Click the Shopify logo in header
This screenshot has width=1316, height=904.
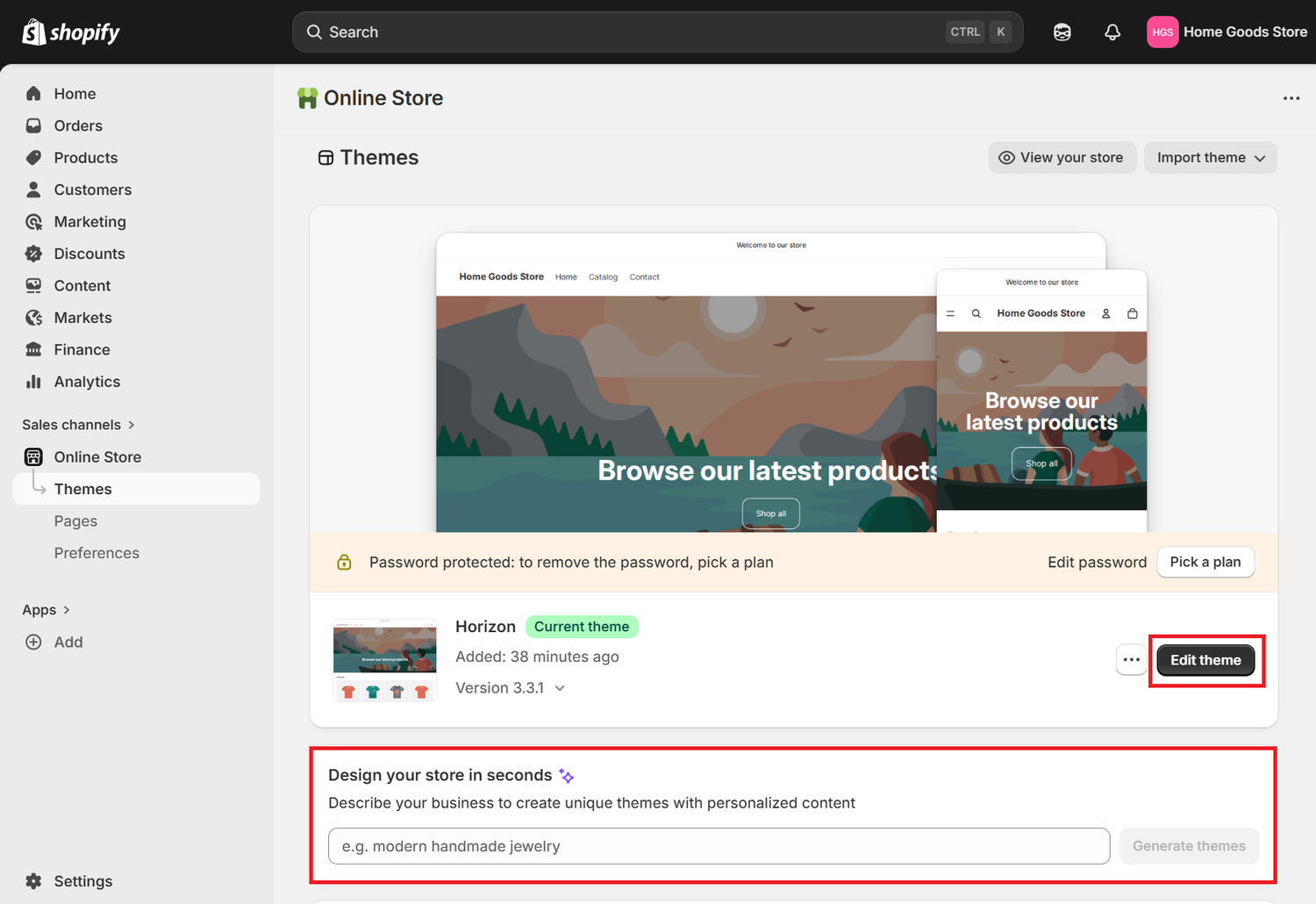point(70,32)
